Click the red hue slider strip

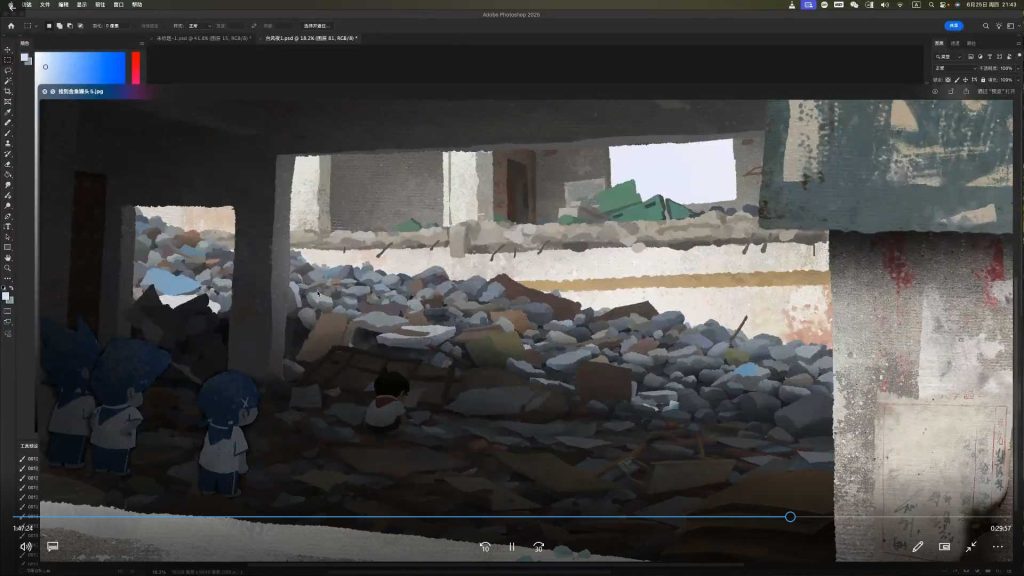[136, 68]
